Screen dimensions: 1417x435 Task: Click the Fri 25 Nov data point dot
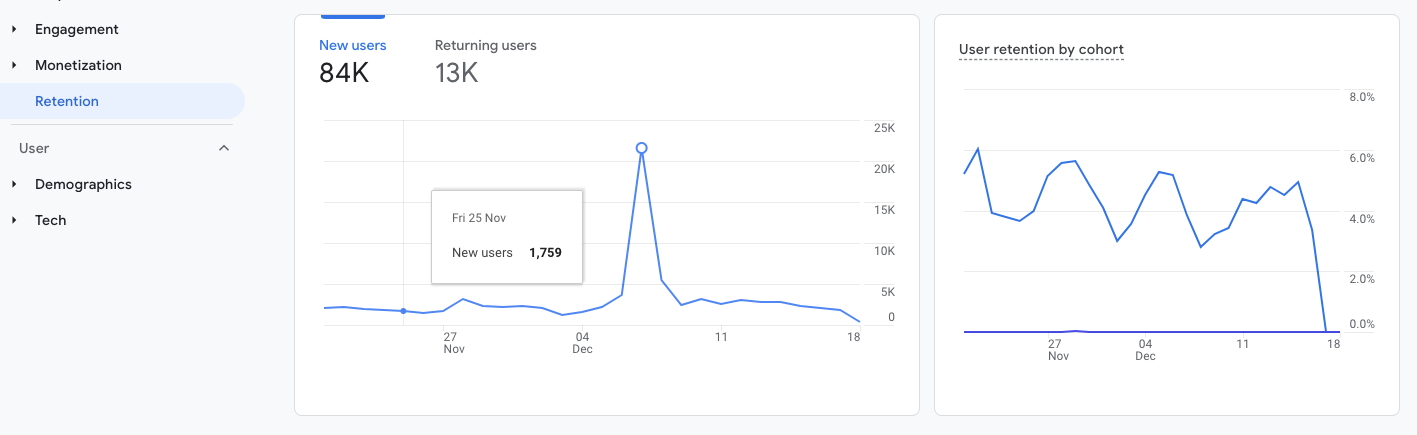pos(403,311)
